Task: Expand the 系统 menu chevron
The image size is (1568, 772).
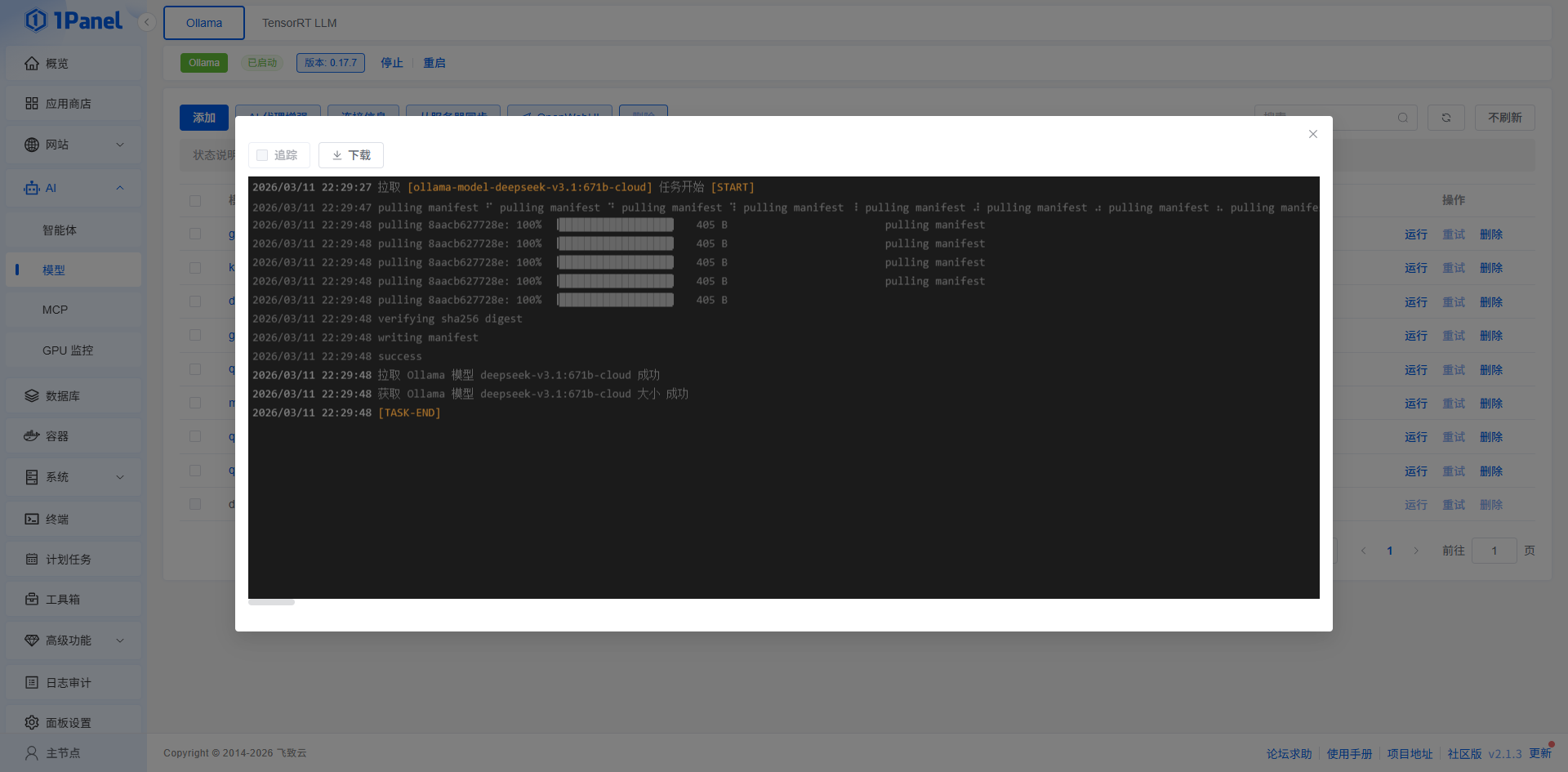Action: (x=120, y=477)
